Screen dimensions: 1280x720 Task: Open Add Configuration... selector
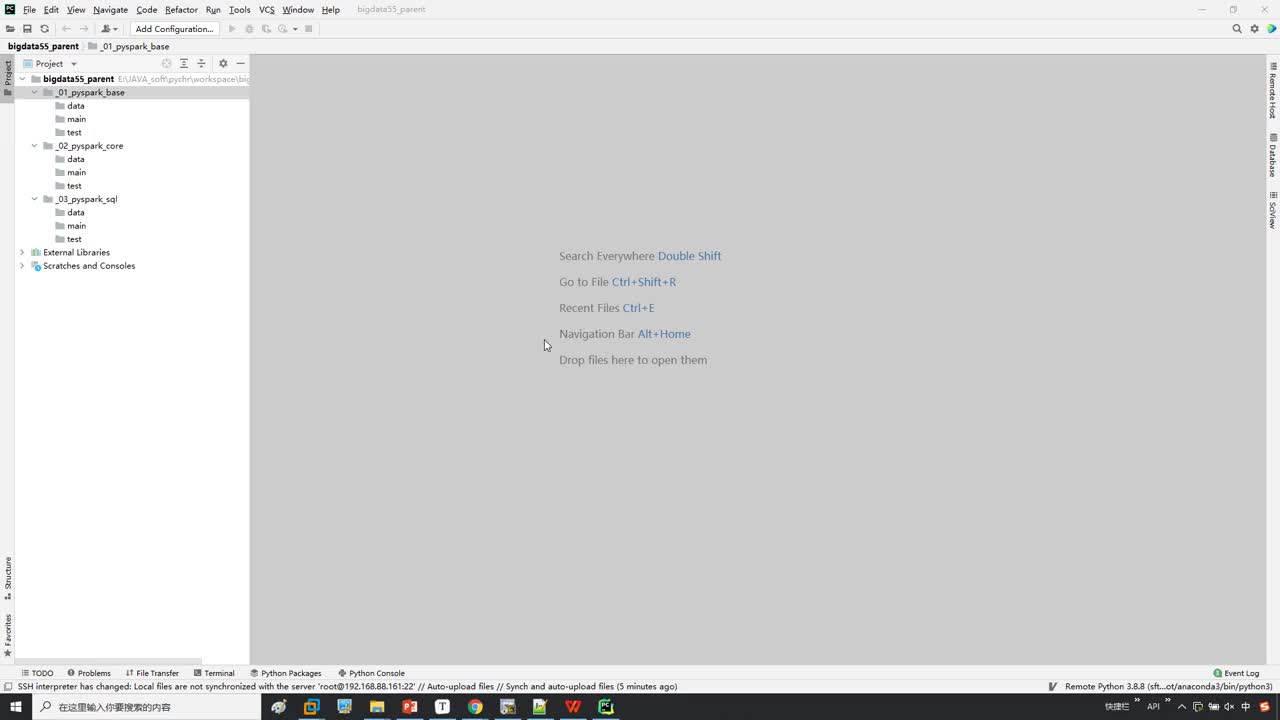[x=174, y=29]
